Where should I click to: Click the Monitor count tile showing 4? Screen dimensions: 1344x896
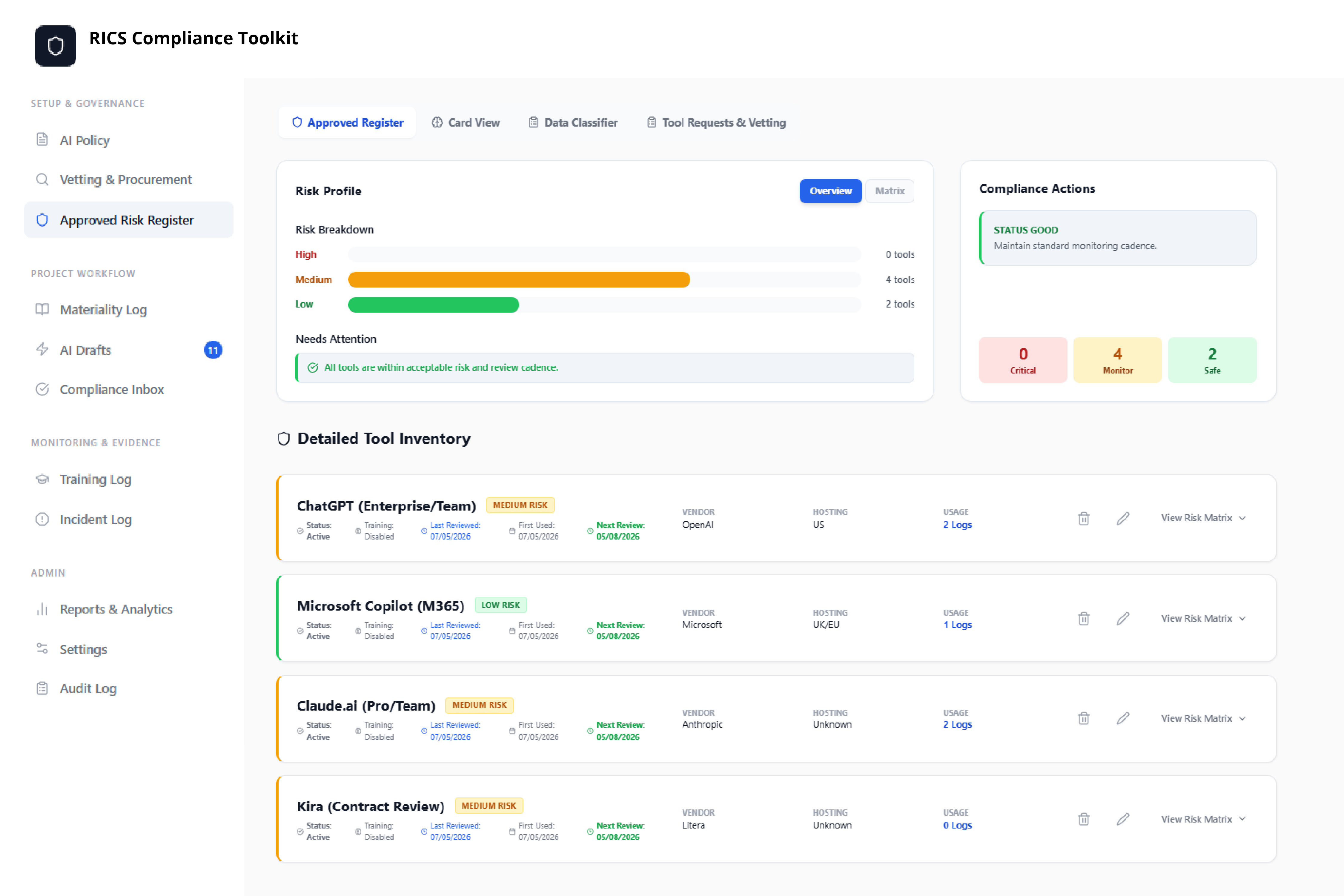[x=1117, y=360]
